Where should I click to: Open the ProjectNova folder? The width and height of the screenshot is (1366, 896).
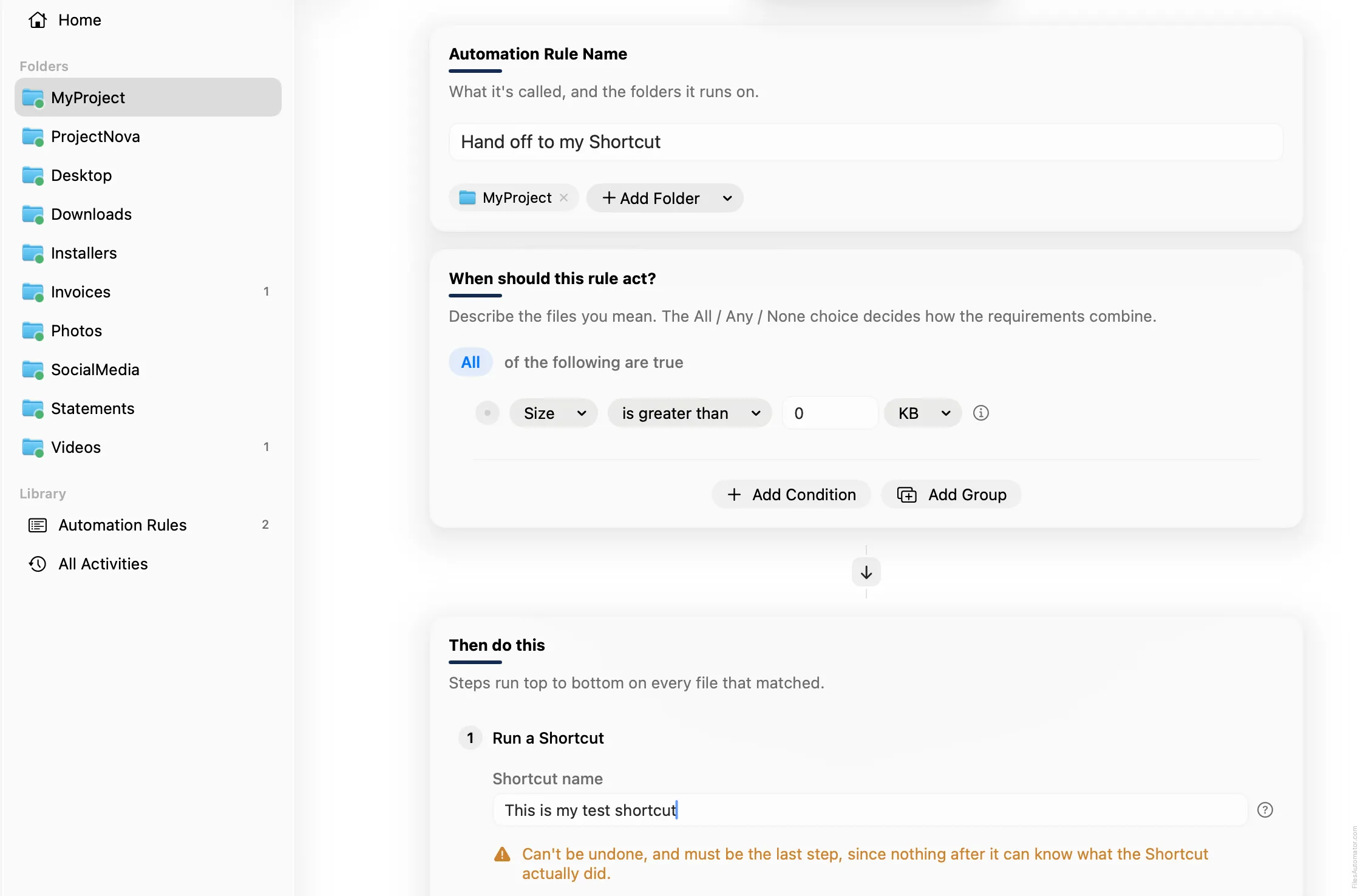[148, 136]
